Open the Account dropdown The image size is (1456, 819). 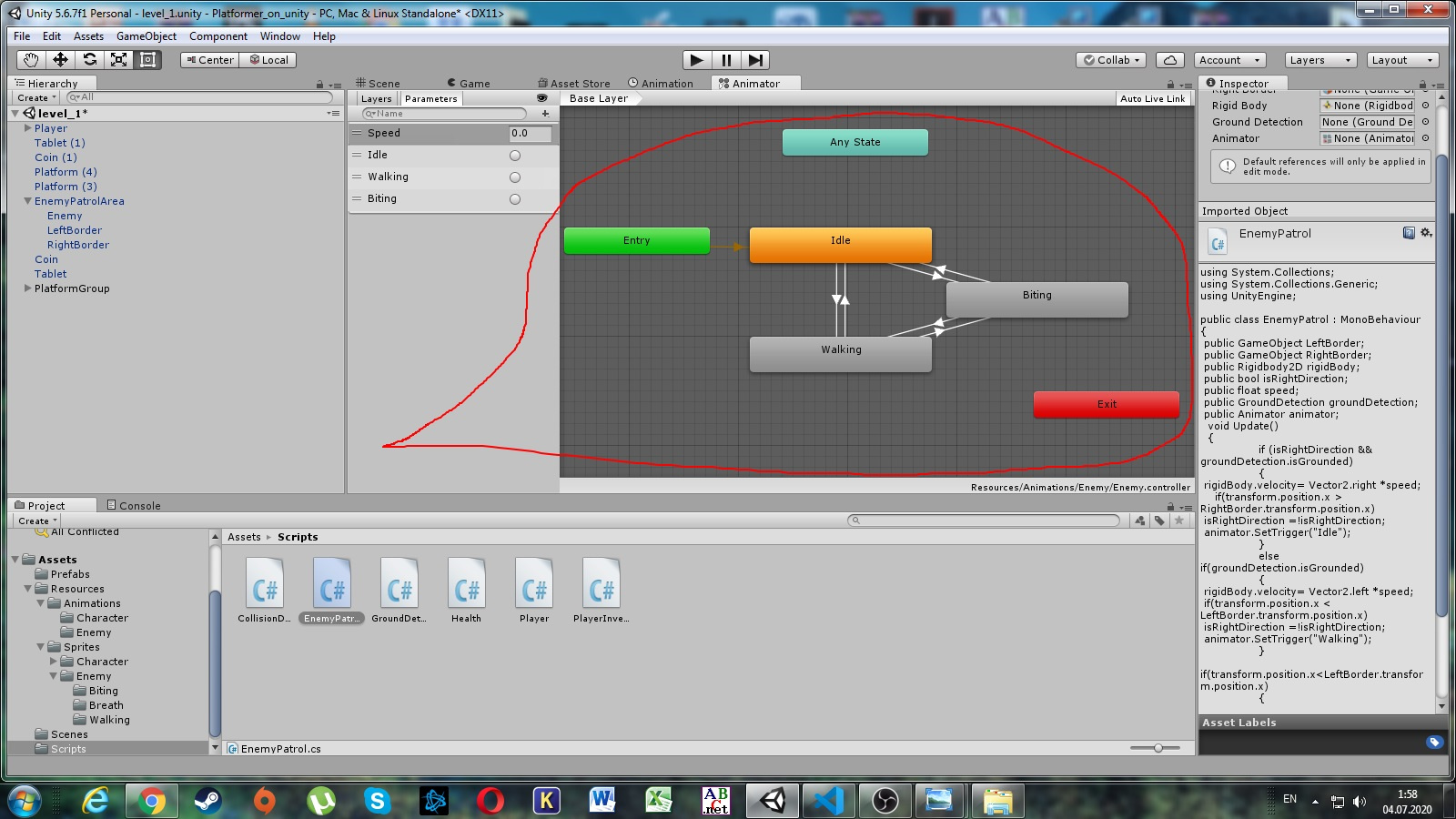click(x=1230, y=60)
